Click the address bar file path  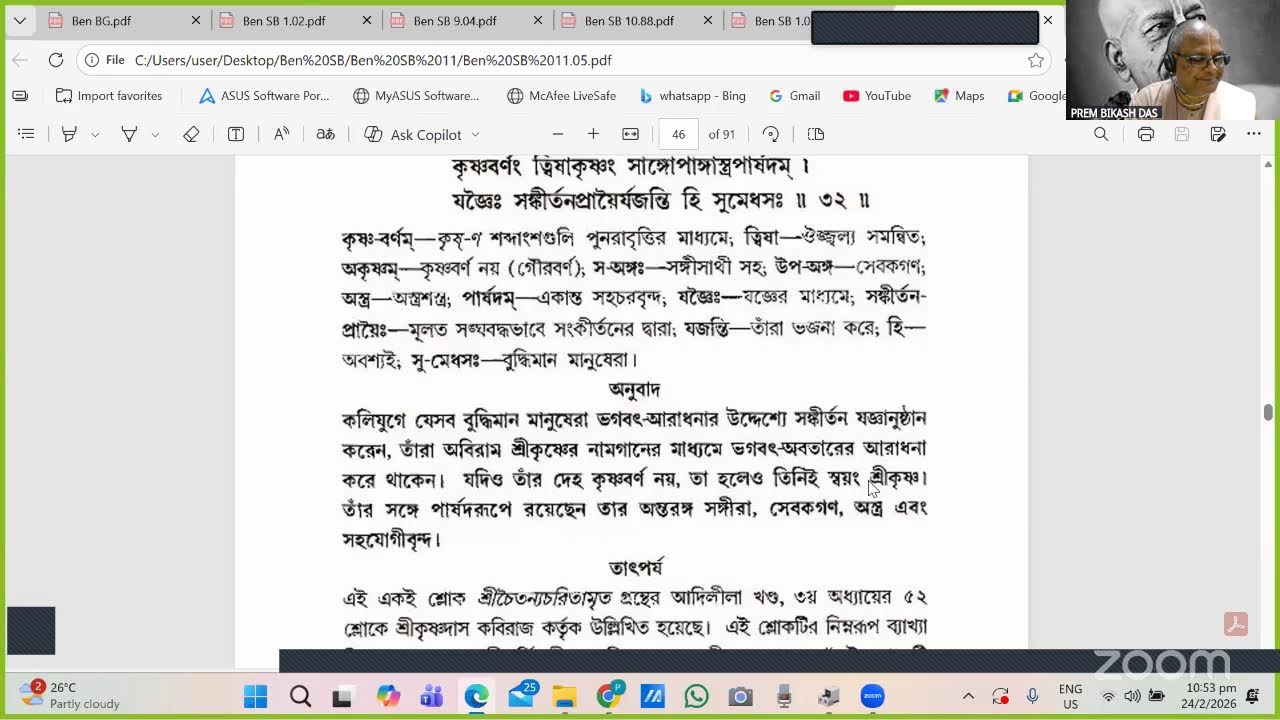tap(373, 60)
